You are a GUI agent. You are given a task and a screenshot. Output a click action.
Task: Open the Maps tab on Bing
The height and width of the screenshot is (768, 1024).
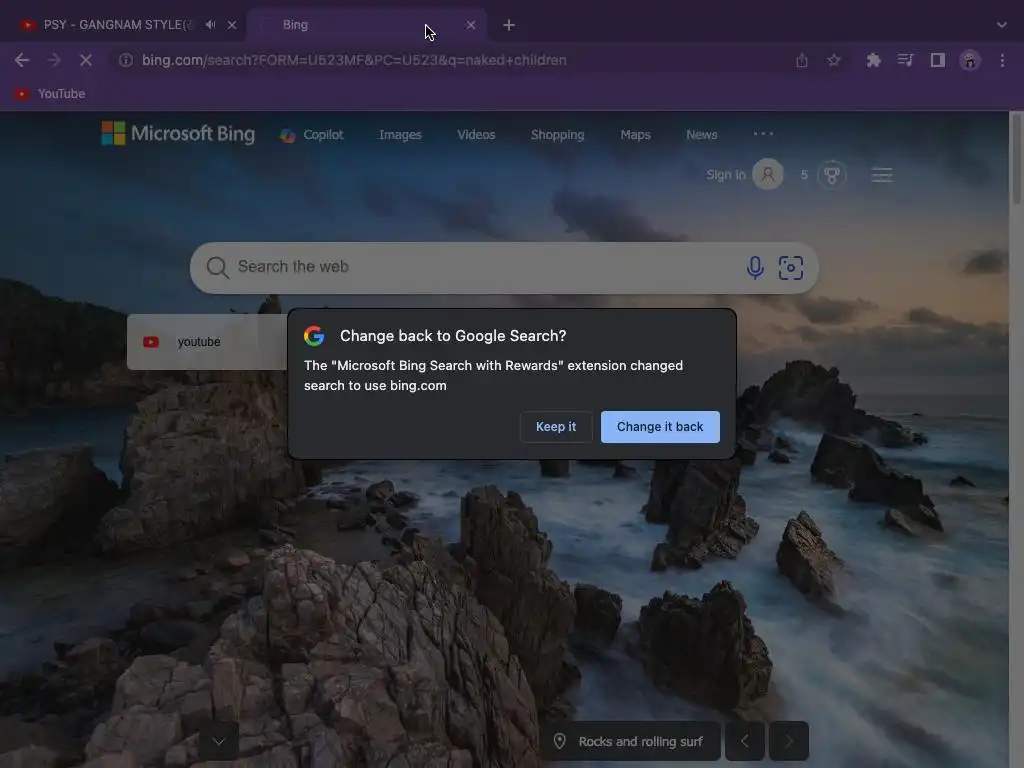click(635, 135)
